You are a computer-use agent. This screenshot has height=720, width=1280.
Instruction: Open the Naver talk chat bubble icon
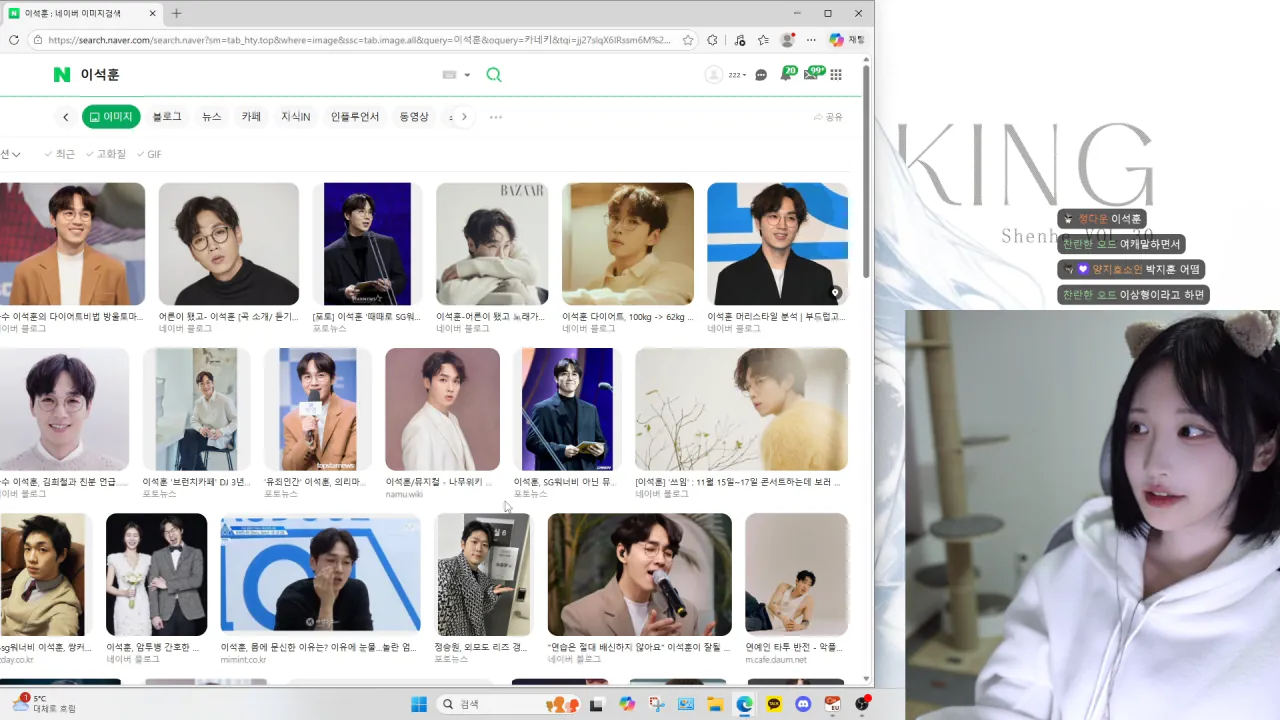tap(761, 75)
